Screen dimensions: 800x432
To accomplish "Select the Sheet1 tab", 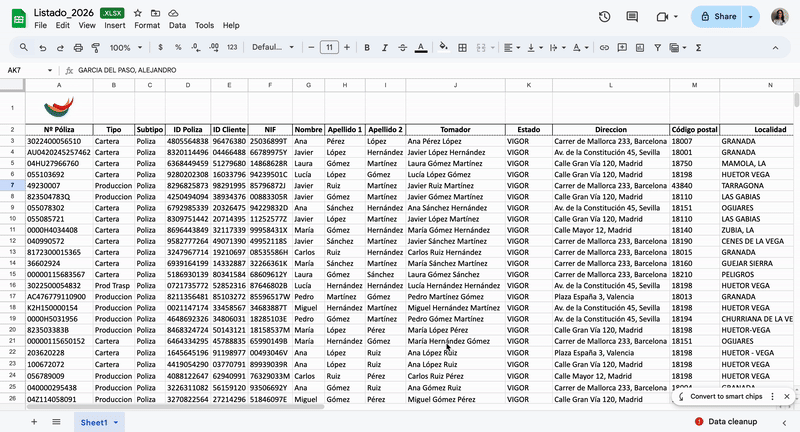I will [99, 422].
